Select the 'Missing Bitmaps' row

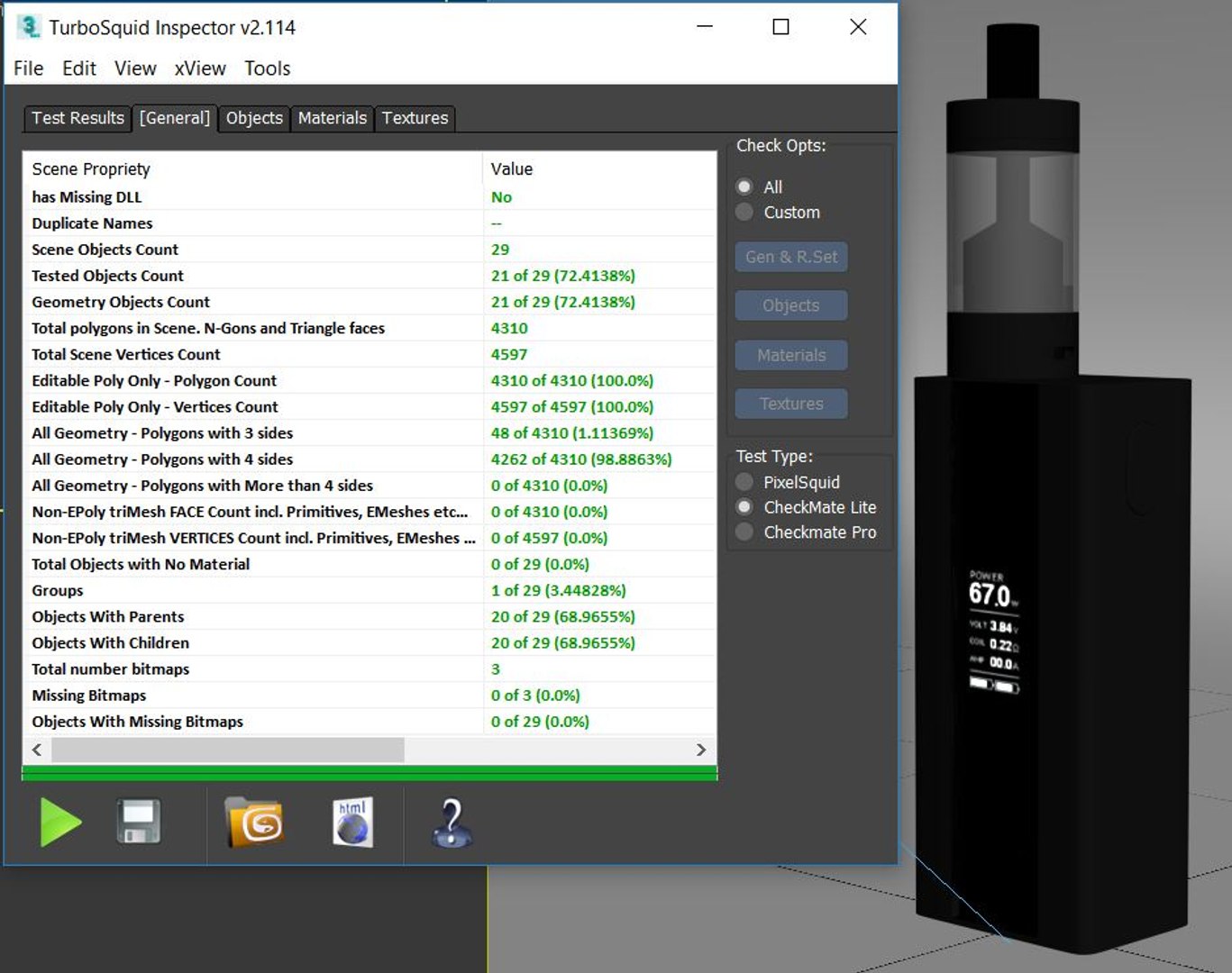370,695
